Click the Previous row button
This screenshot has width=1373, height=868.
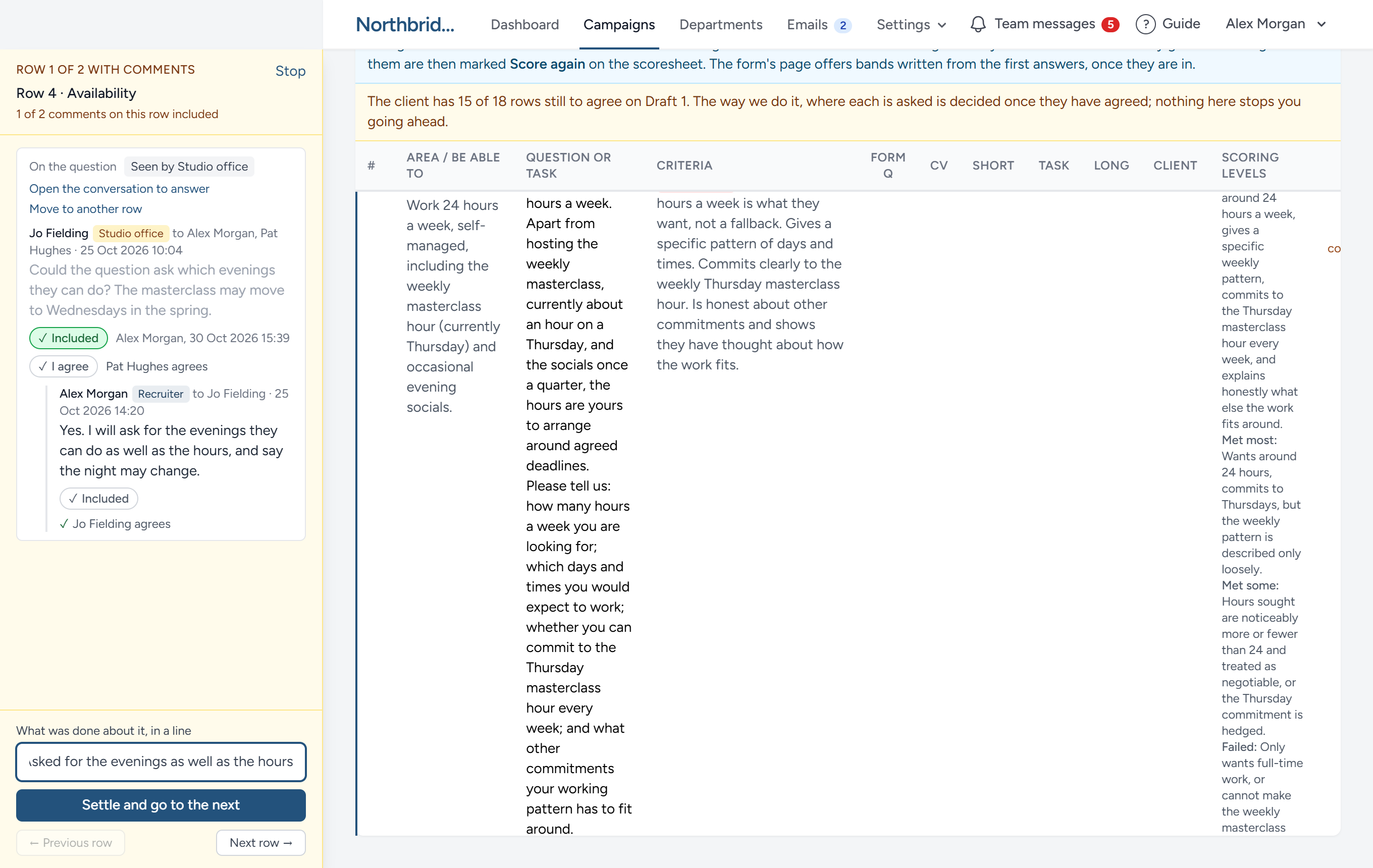(x=71, y=842)
